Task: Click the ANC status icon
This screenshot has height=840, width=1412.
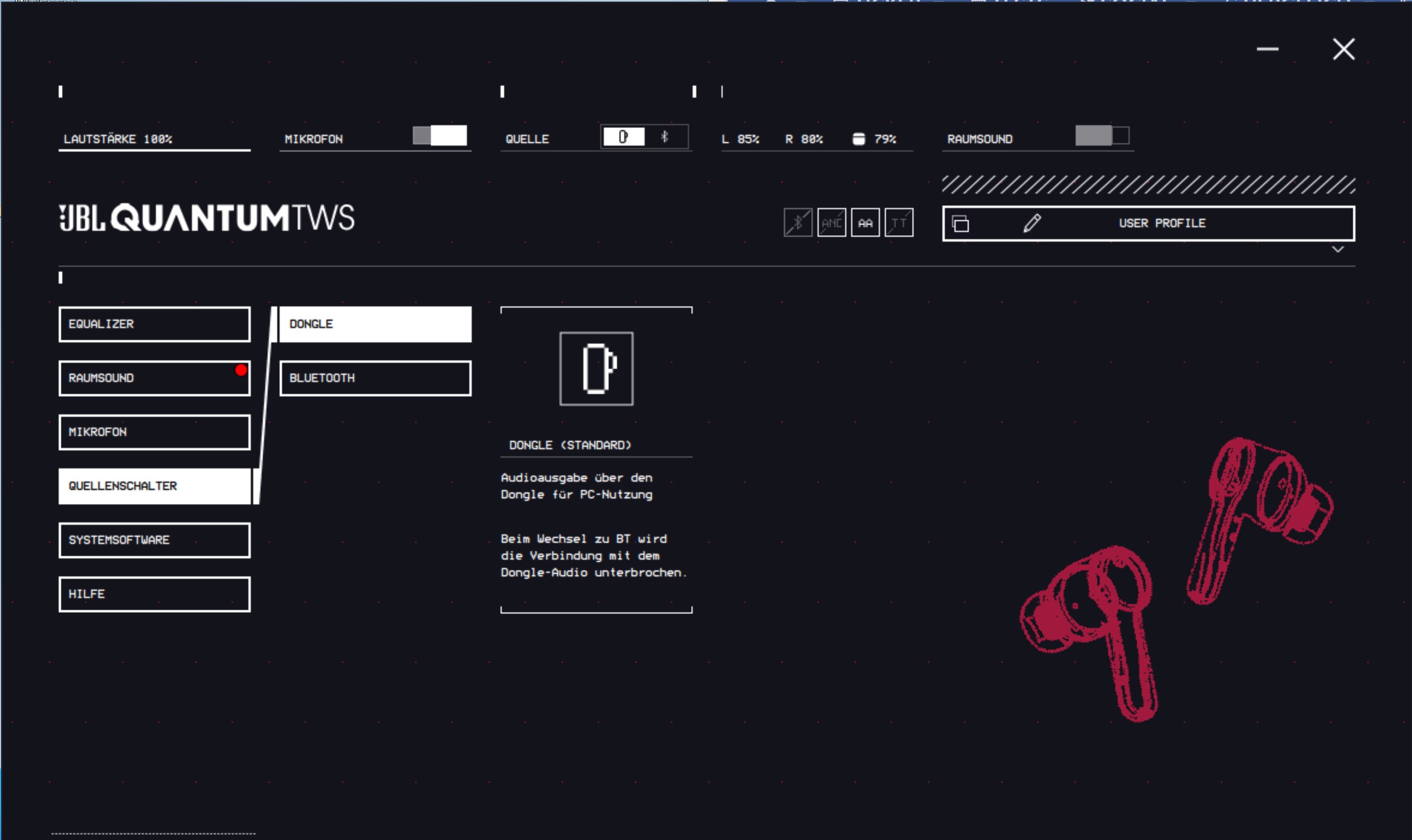Action: pyautogui.click(x=831, y=222)
